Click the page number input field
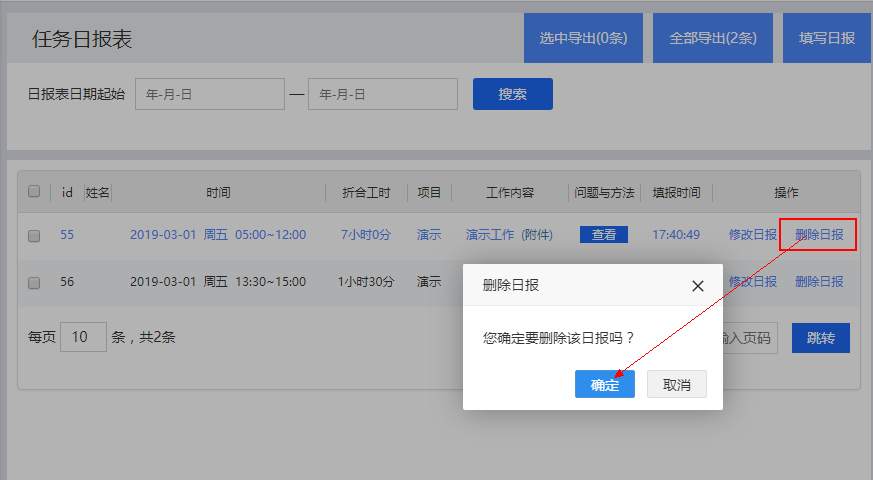873x480 pixels. click(x=750, y=338)
